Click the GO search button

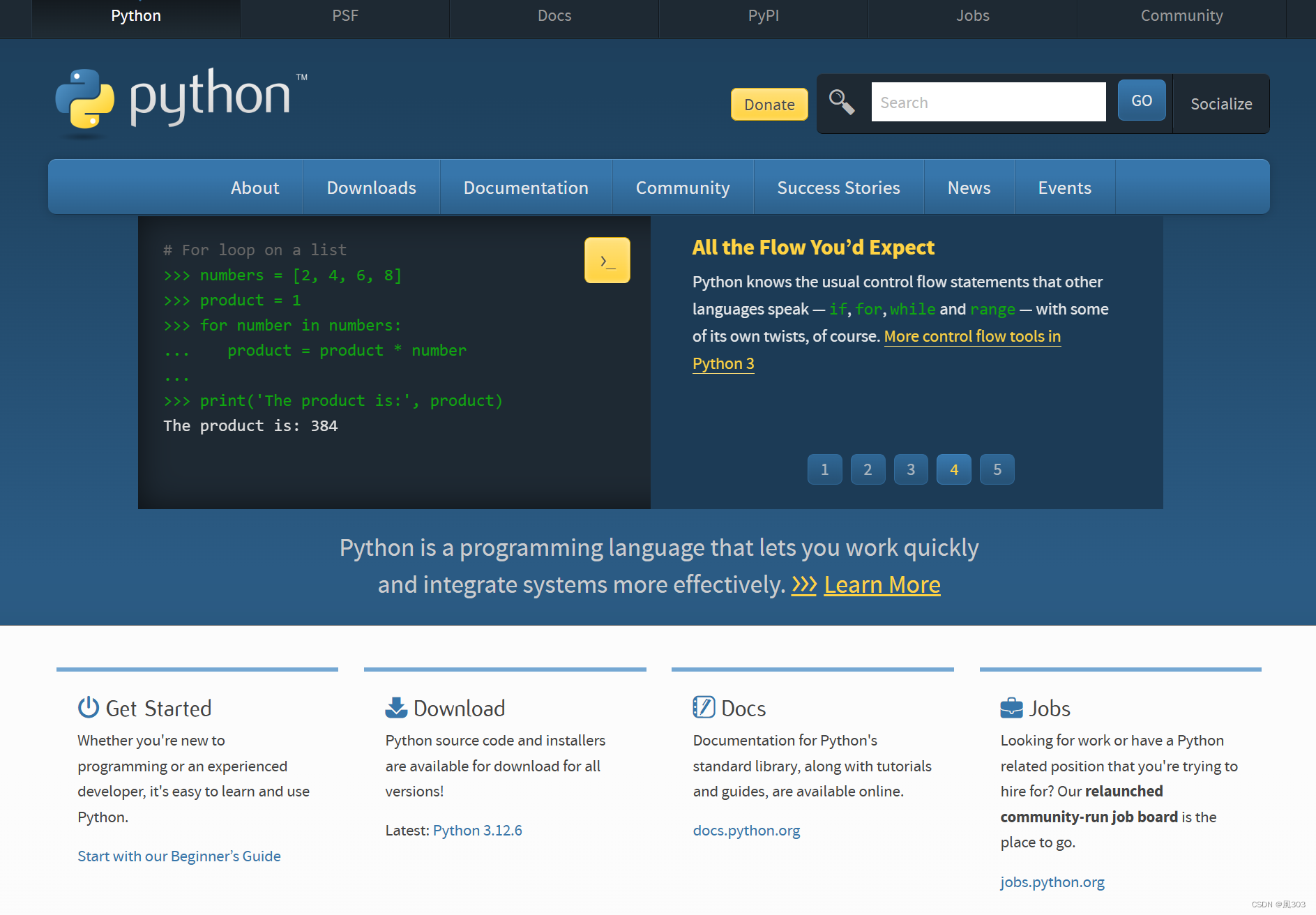click(1142, 100)
